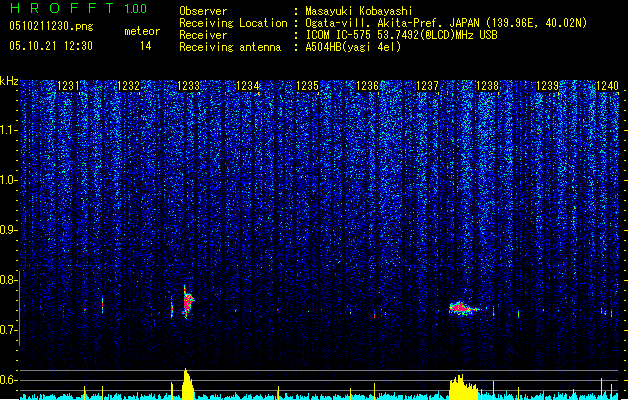Click the 1239 time marker
The height and width of the screenshot is (400, 629).
(x=547, y=86)
